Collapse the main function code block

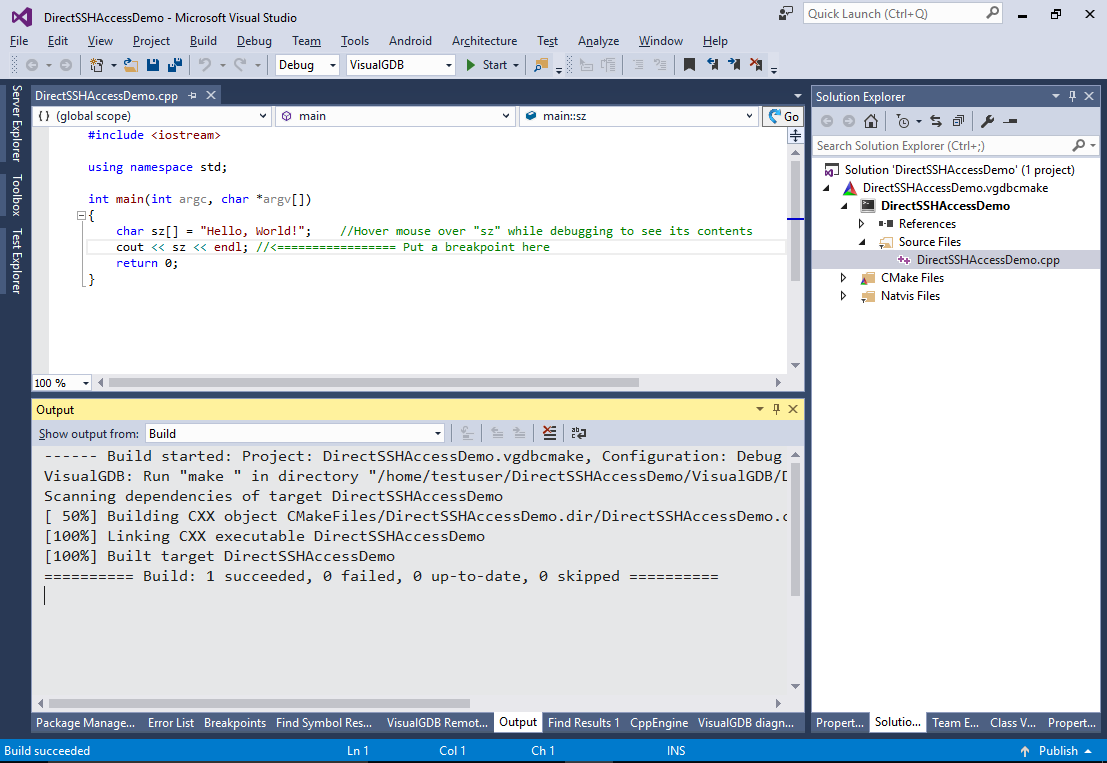point(81,215)
